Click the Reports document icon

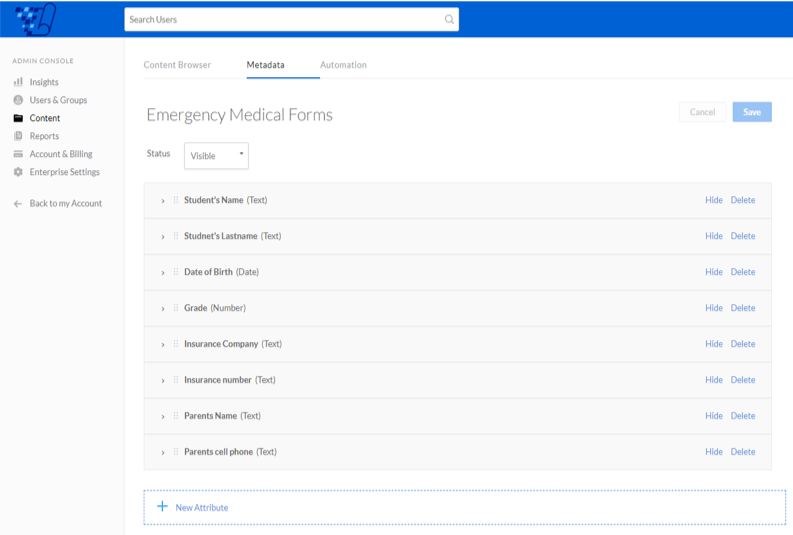[18, 136]
